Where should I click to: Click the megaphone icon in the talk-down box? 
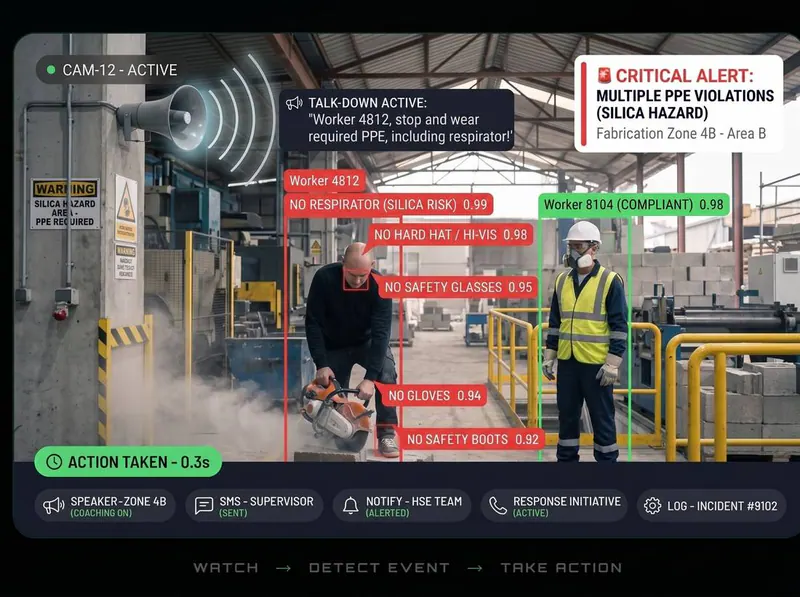pos(294,103)
